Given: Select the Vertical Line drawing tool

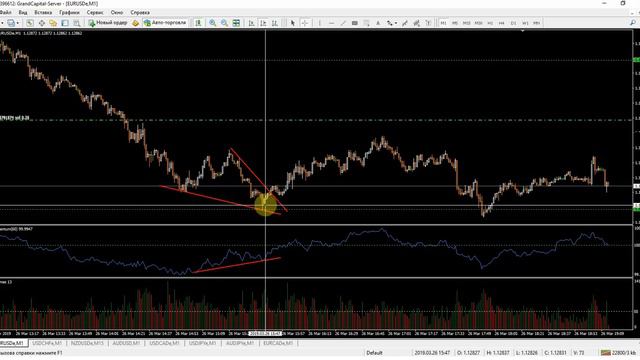Looking at the screenshot, I should pos(320,23).
